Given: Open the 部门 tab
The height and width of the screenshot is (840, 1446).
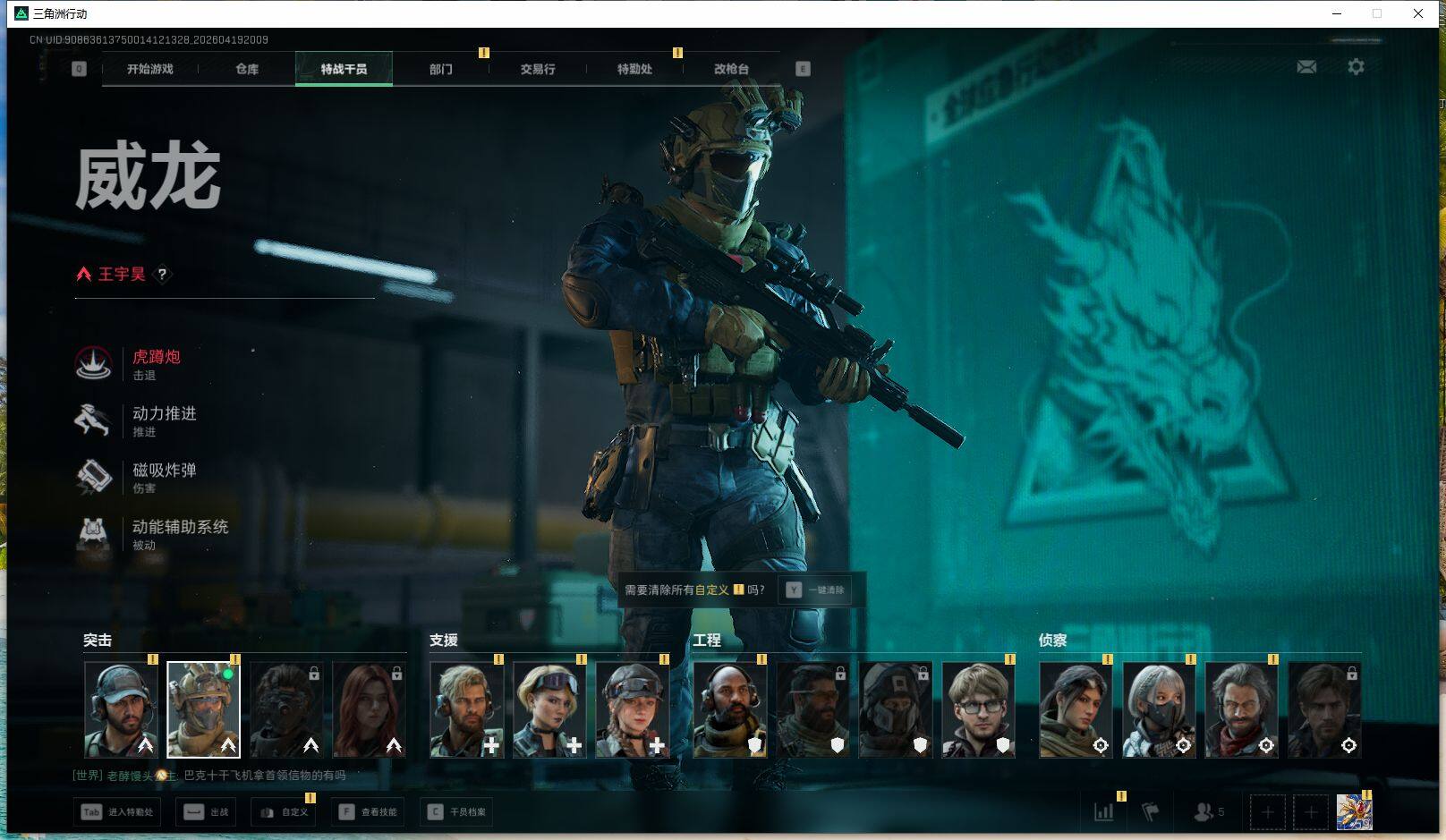Looking at the screenshot, I should click(x=440, y=69).
